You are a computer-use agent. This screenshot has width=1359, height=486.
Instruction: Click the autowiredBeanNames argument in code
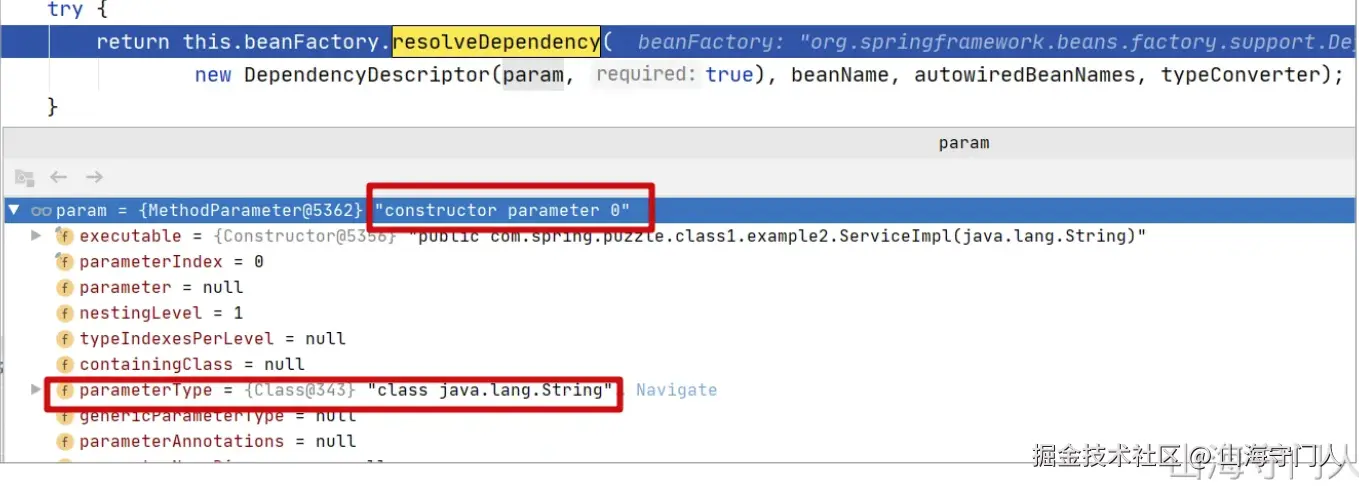(1025, 75)
